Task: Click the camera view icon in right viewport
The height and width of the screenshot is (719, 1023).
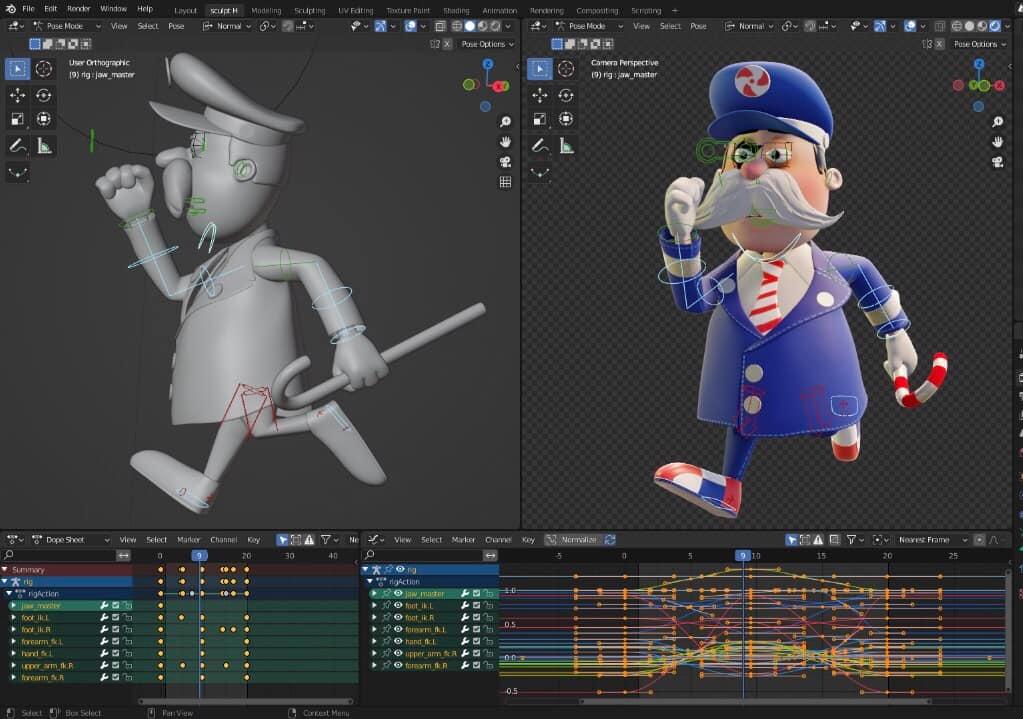Action: coord(998,162)
